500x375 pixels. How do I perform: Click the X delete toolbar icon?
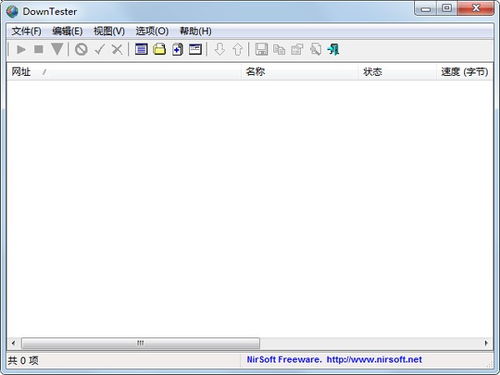tap(117, 50)
